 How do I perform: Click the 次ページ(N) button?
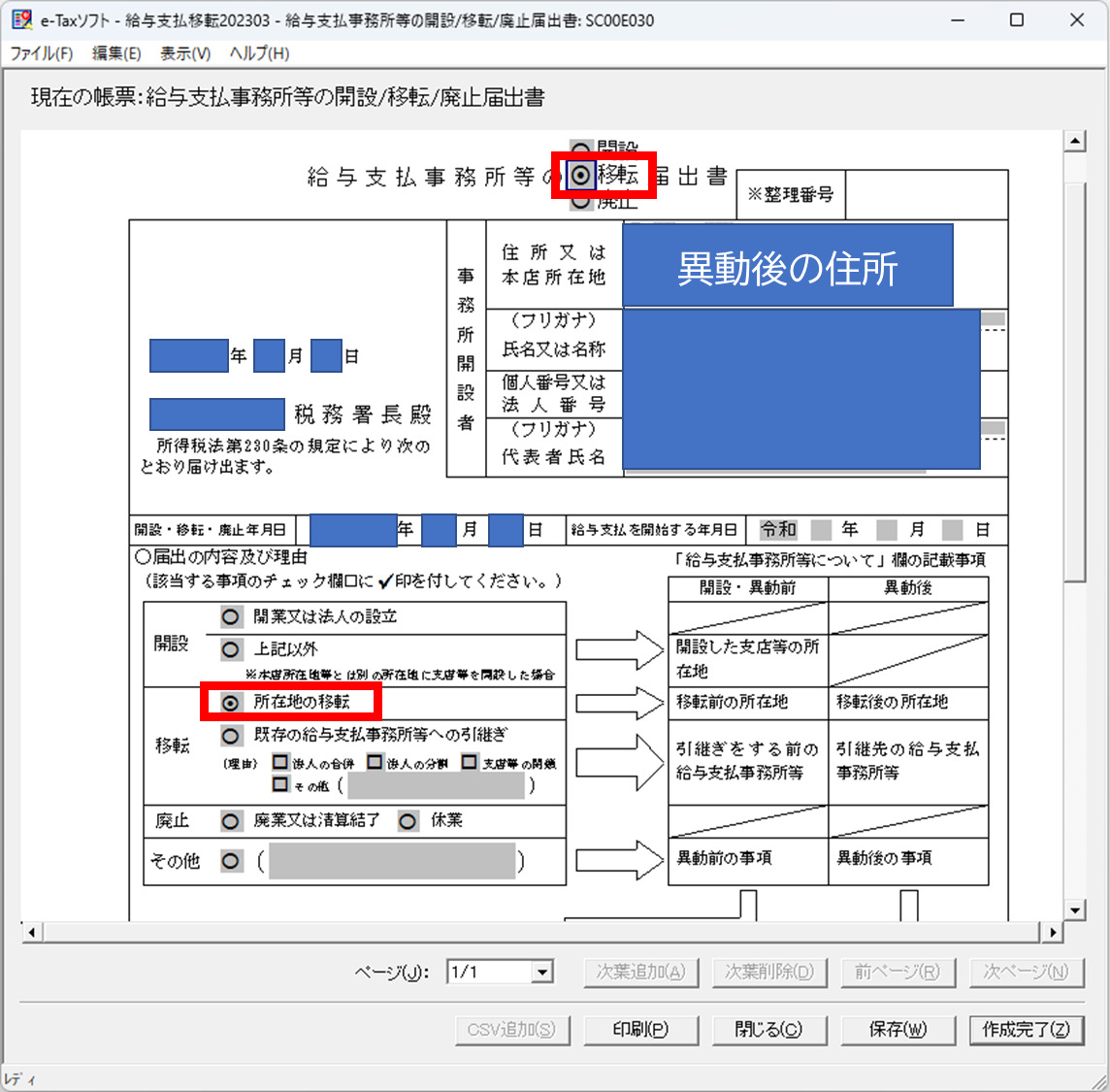(1026, 973)
